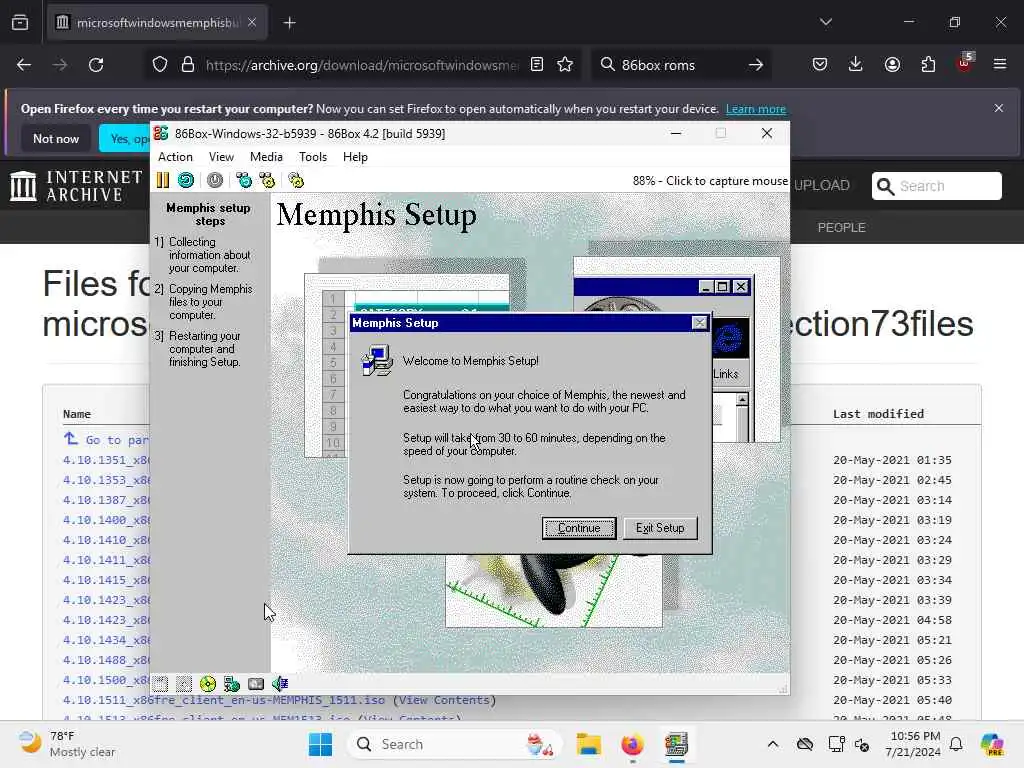The height and width of the screenshot is (768, 1024).
Task: Open the 86Box Tools menu
Action: click(313, 157)
